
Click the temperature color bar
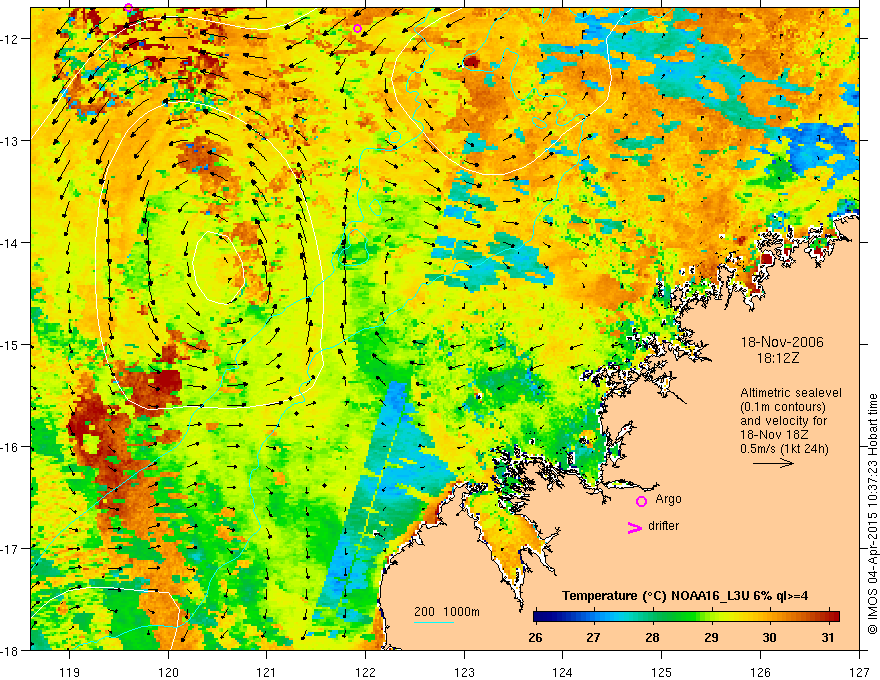pyautogui.click(x=686, y=617)
